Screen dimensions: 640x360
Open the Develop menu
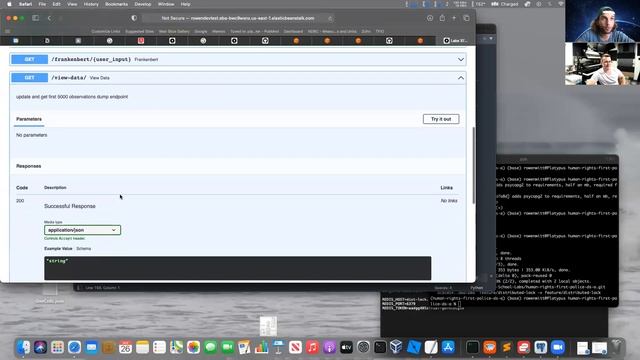pyautogui.click(x=142, y=4)
